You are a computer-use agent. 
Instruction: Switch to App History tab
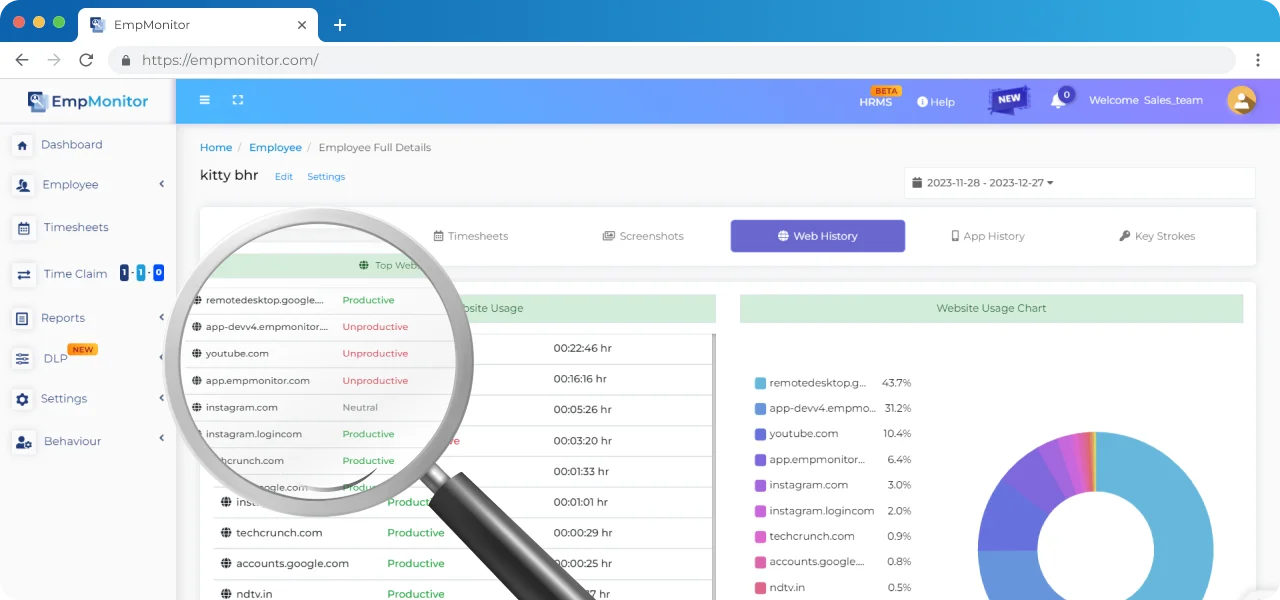click(x=987, y=236)
